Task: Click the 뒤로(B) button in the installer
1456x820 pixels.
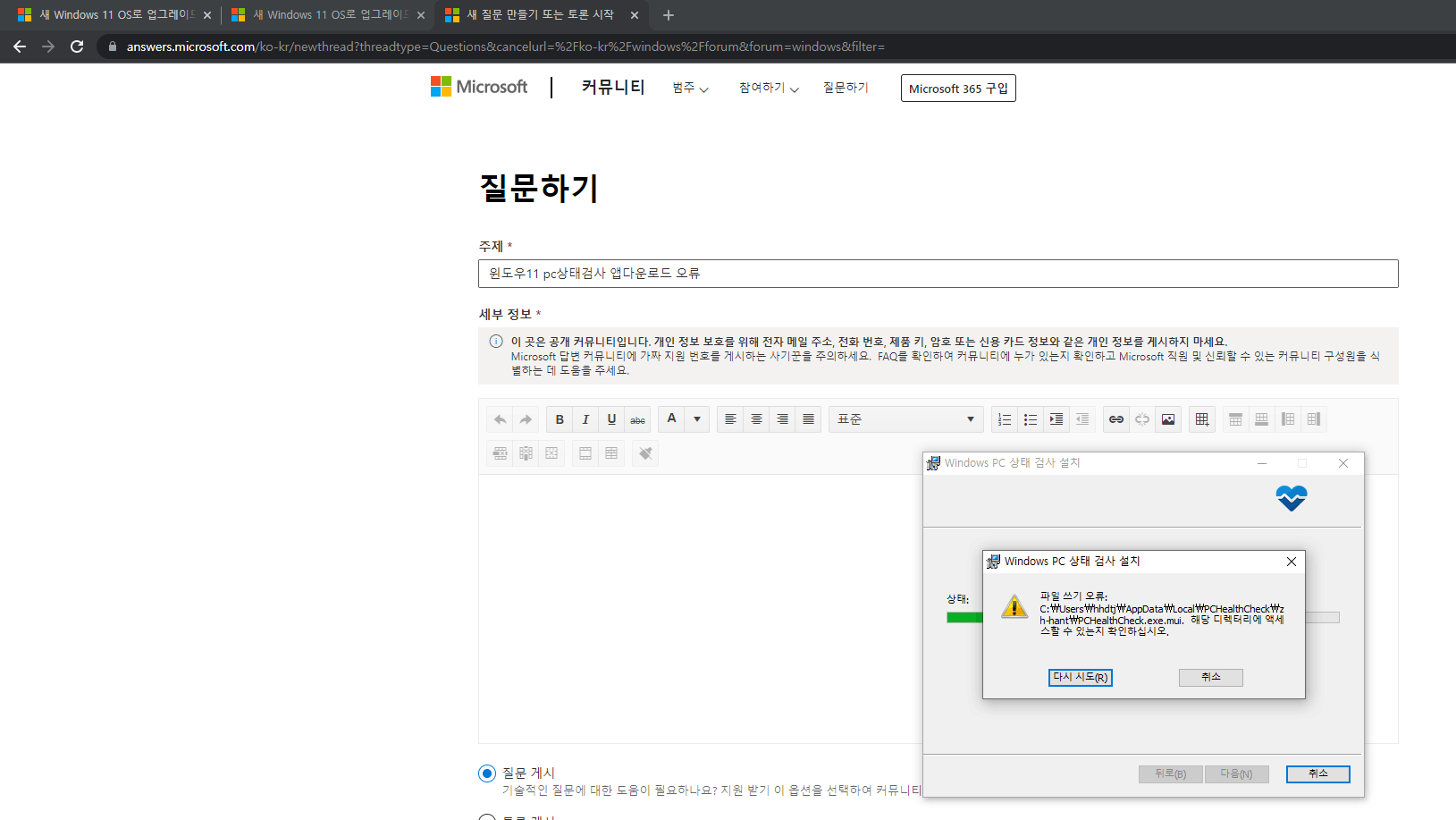Action: tap(1171, 774)
